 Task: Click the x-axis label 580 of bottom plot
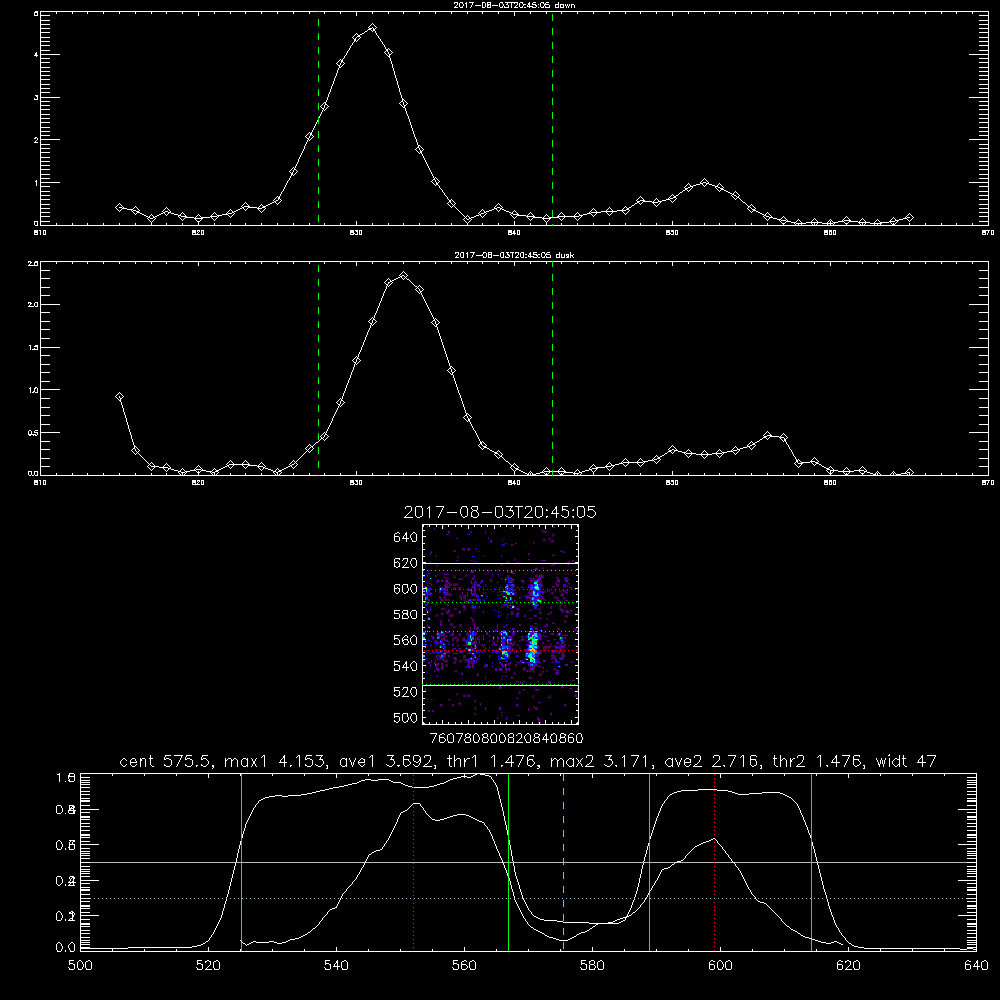(592, 966)
